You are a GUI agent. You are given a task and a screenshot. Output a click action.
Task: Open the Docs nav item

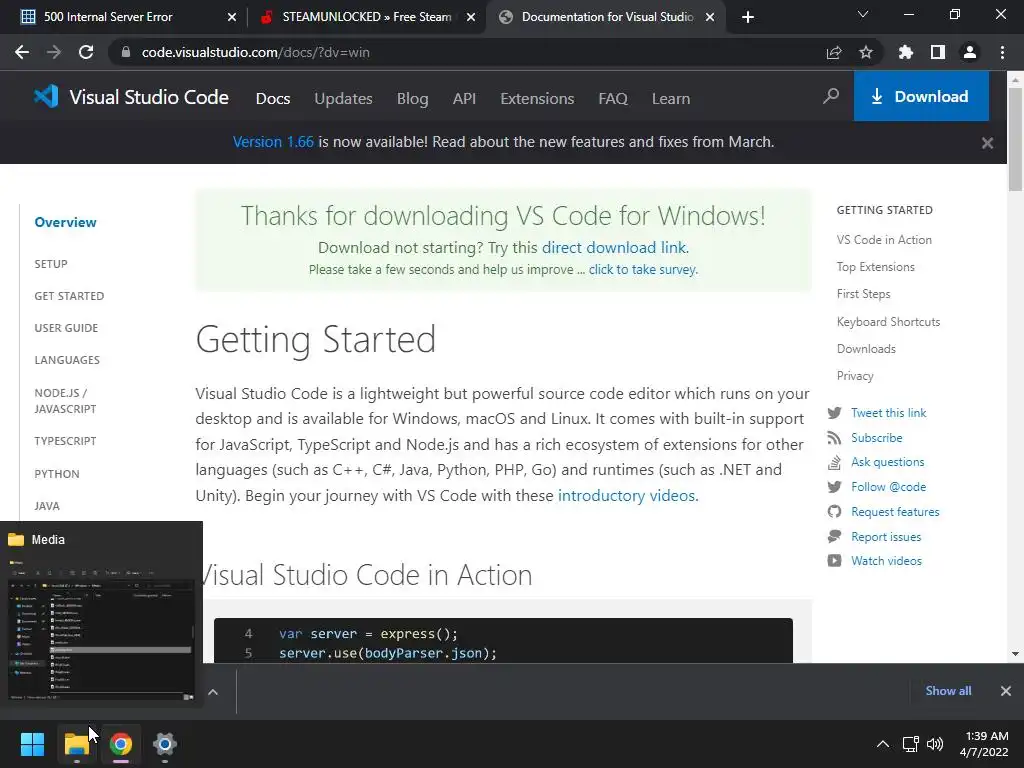click(273, 99)
